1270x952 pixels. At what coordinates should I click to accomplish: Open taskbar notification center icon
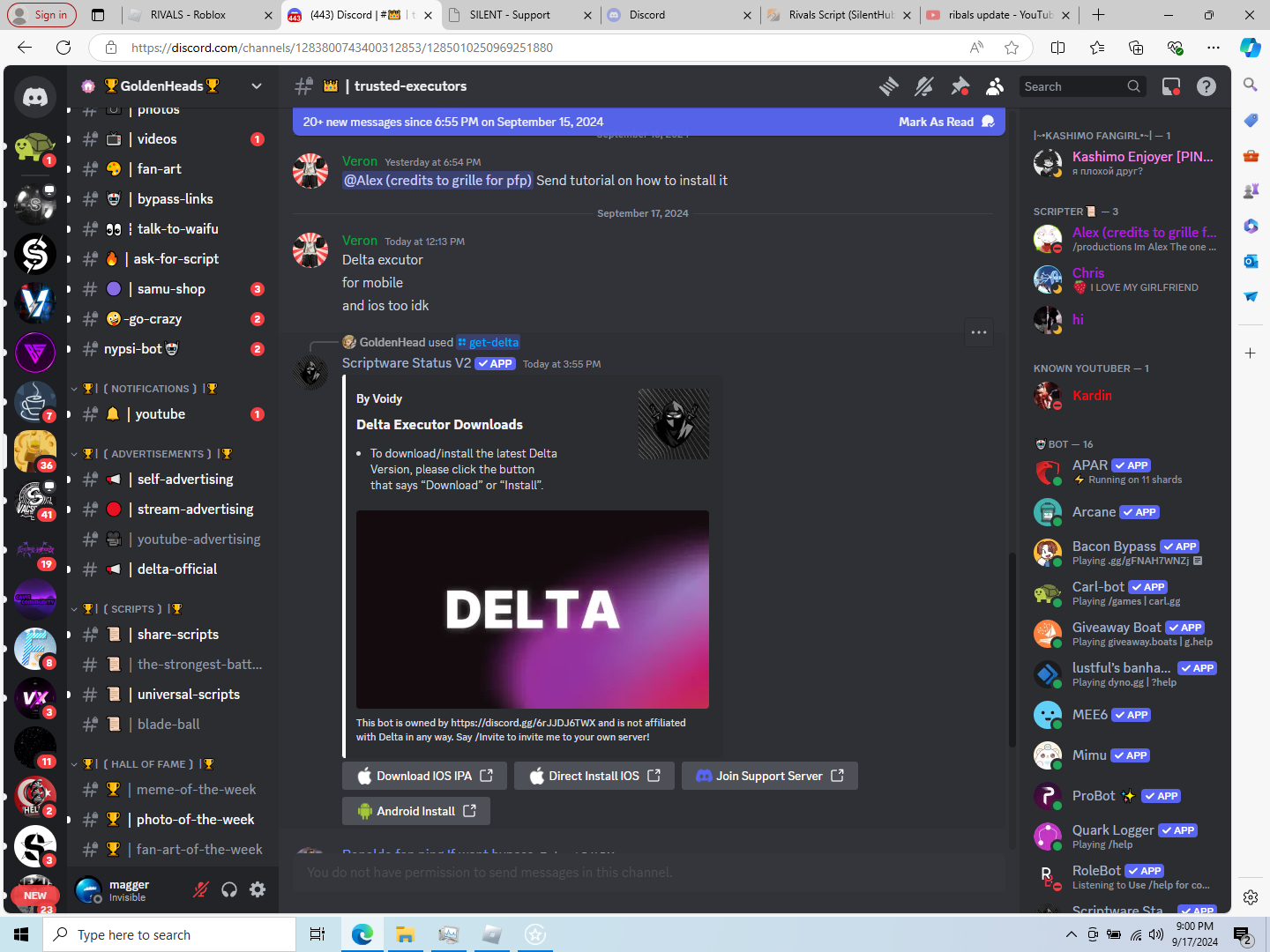coord(1242,934)
